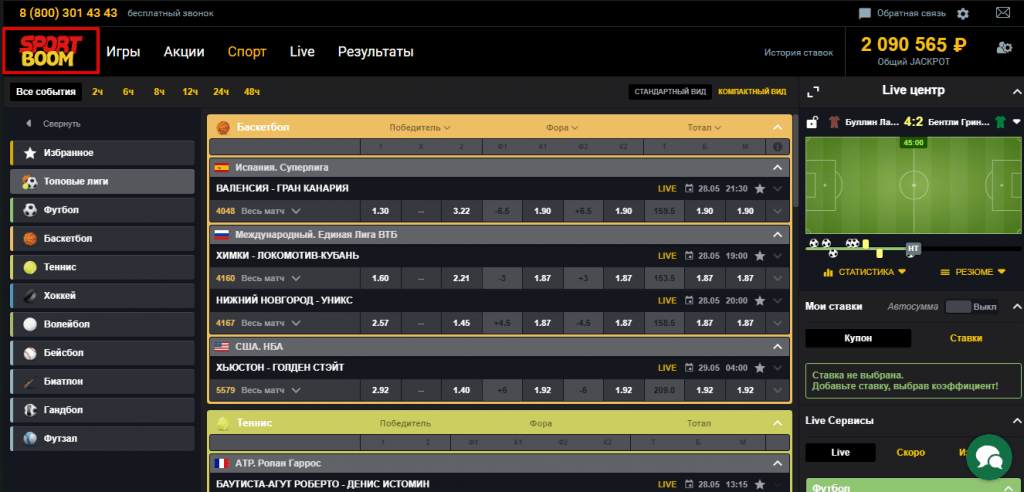Image resolution: width=1024 pixels, height=492 pixels.
Task: Click the green shirt icon of Бентли team
Action: pyautogui.click(x=1000, y=122)
